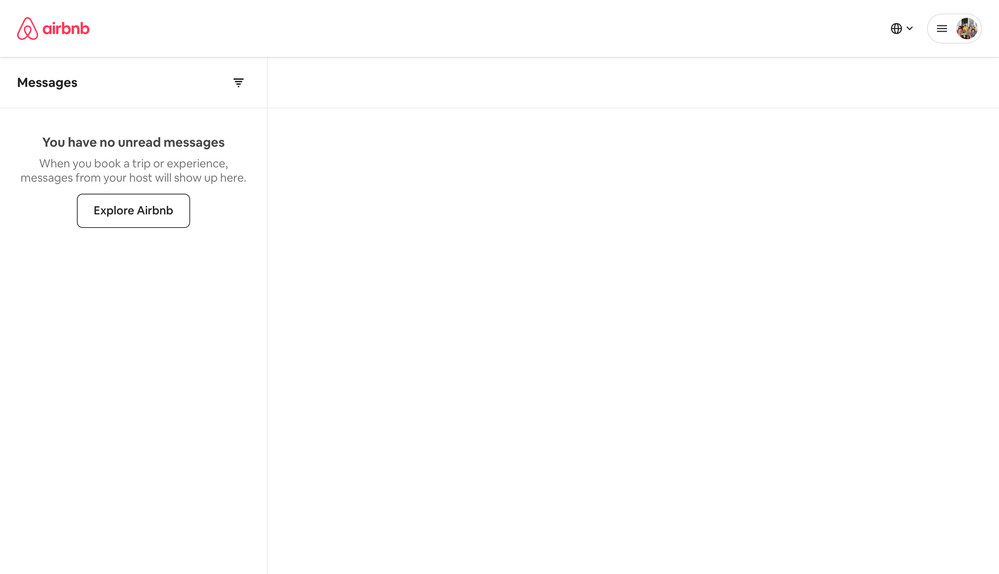Image resolution: width=999 pixels, height=574 pixels.
Task: Click the divider between sidebar and conversation
Action: (x=267, y=340)
